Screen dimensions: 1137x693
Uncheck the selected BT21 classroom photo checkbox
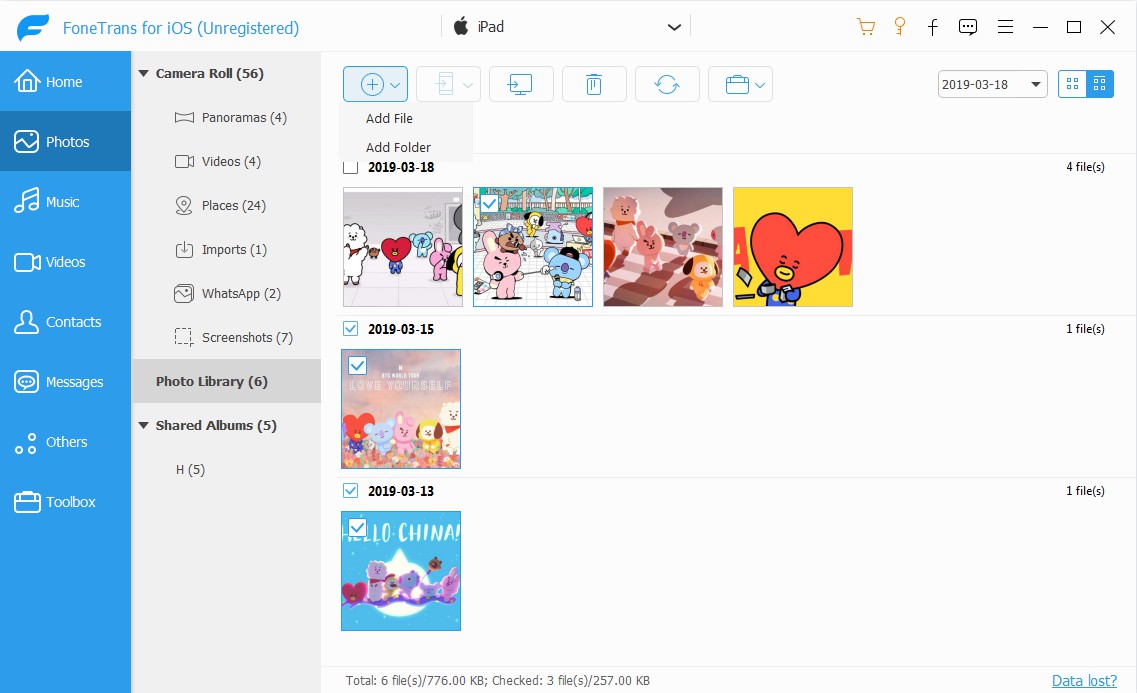coord(489,204)
